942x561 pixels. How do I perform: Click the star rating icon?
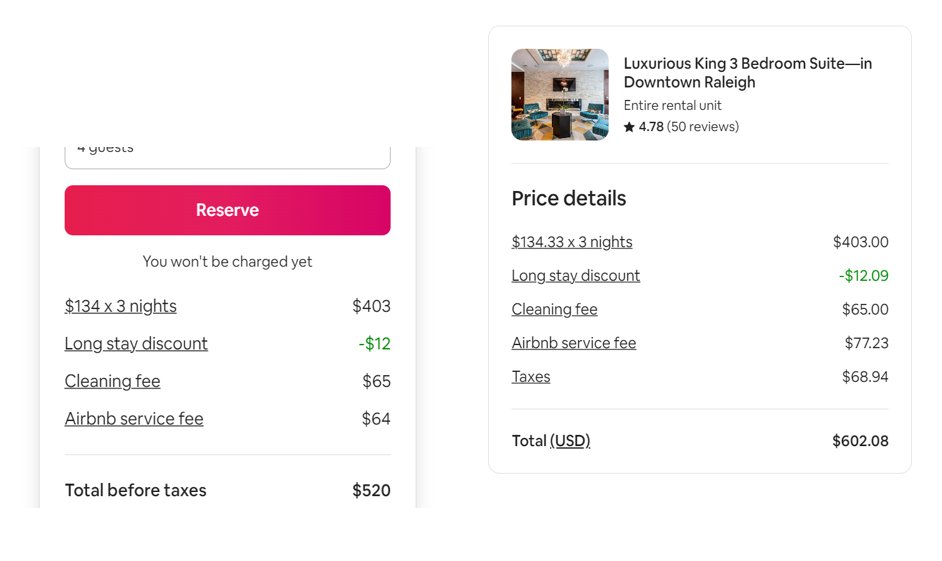click(x=629, y=127)
